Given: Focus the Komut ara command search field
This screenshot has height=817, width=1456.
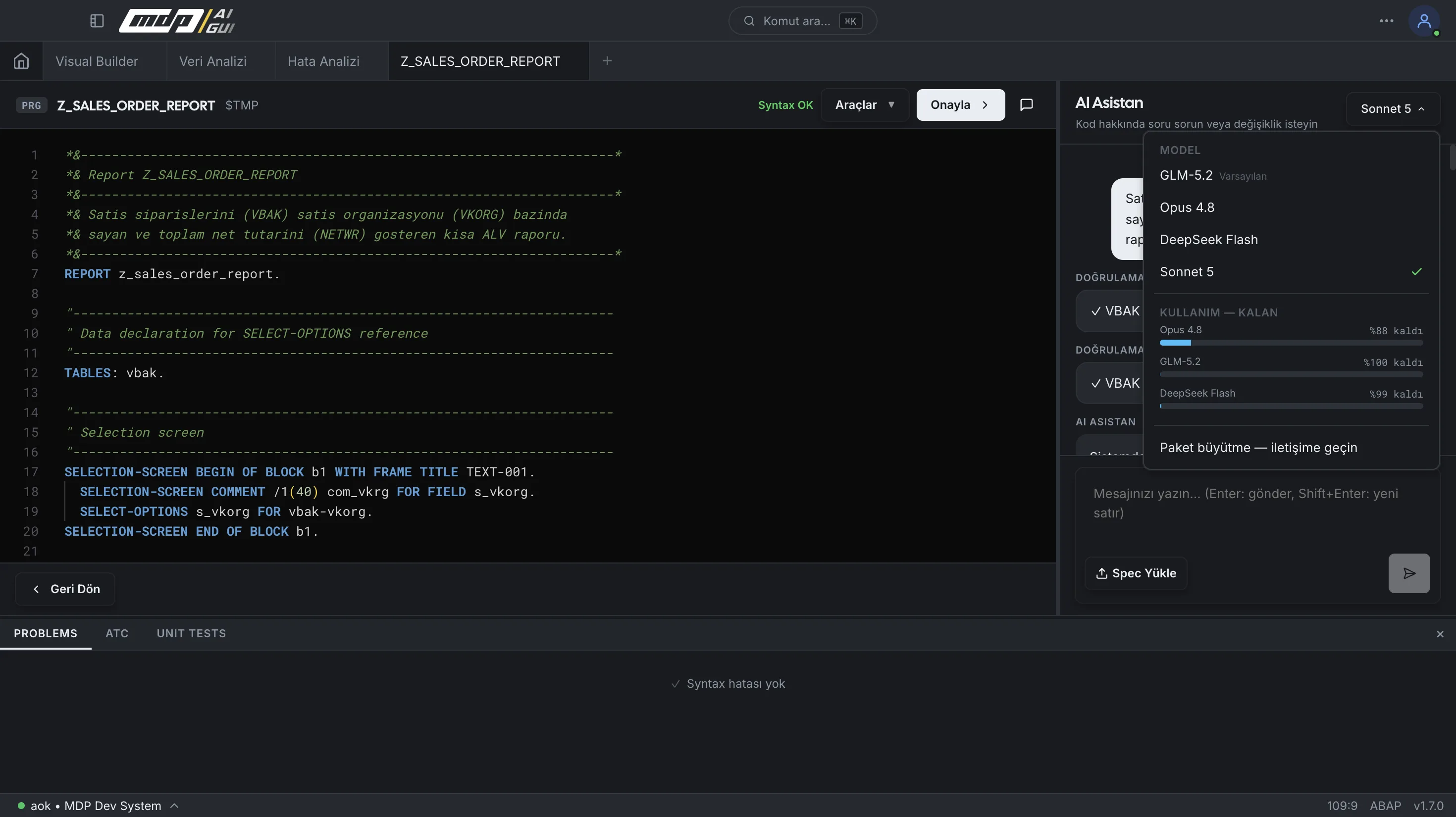Looking at the screenshot, I should click(802, 21).
